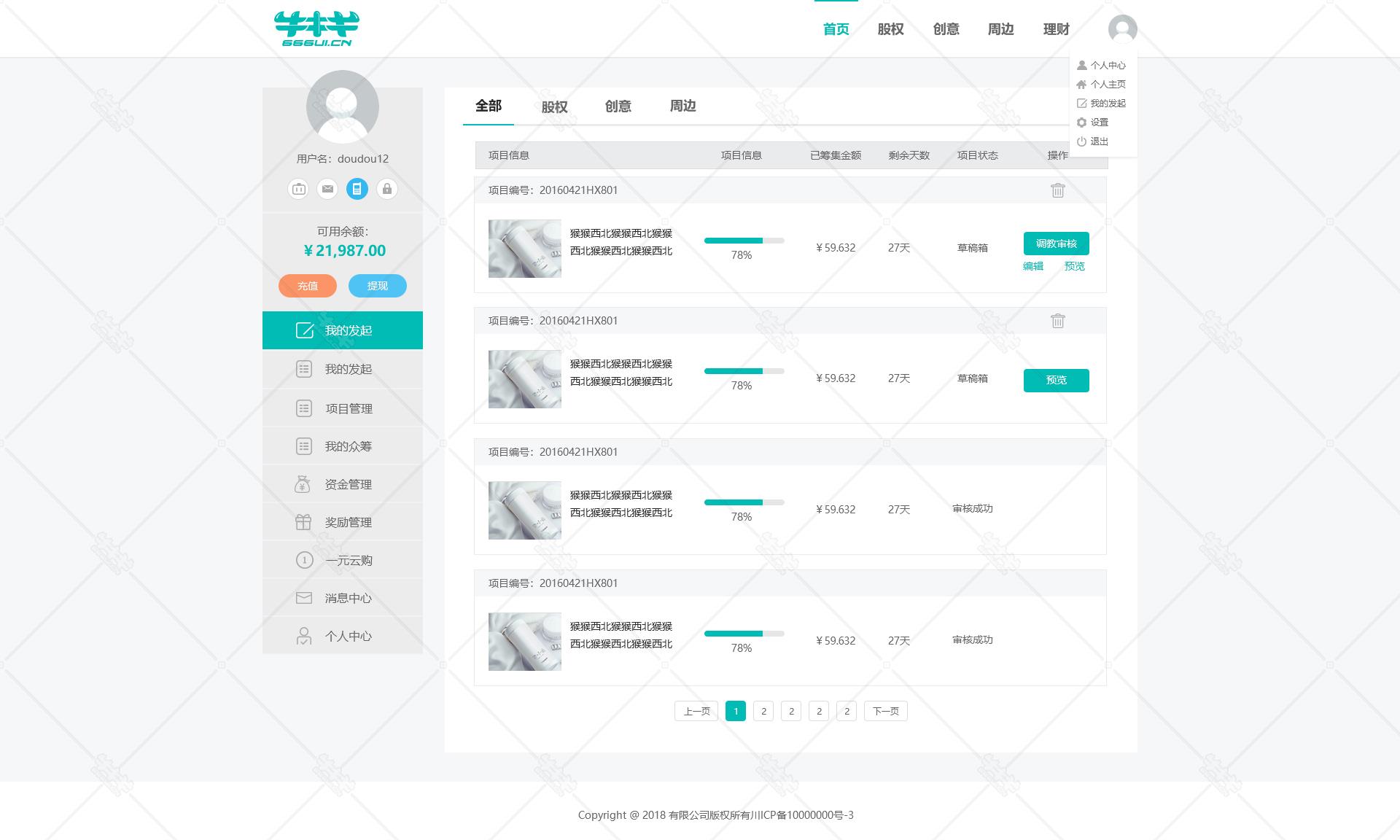
Task: Click the 可用余额 label
Action: [343, 231]
